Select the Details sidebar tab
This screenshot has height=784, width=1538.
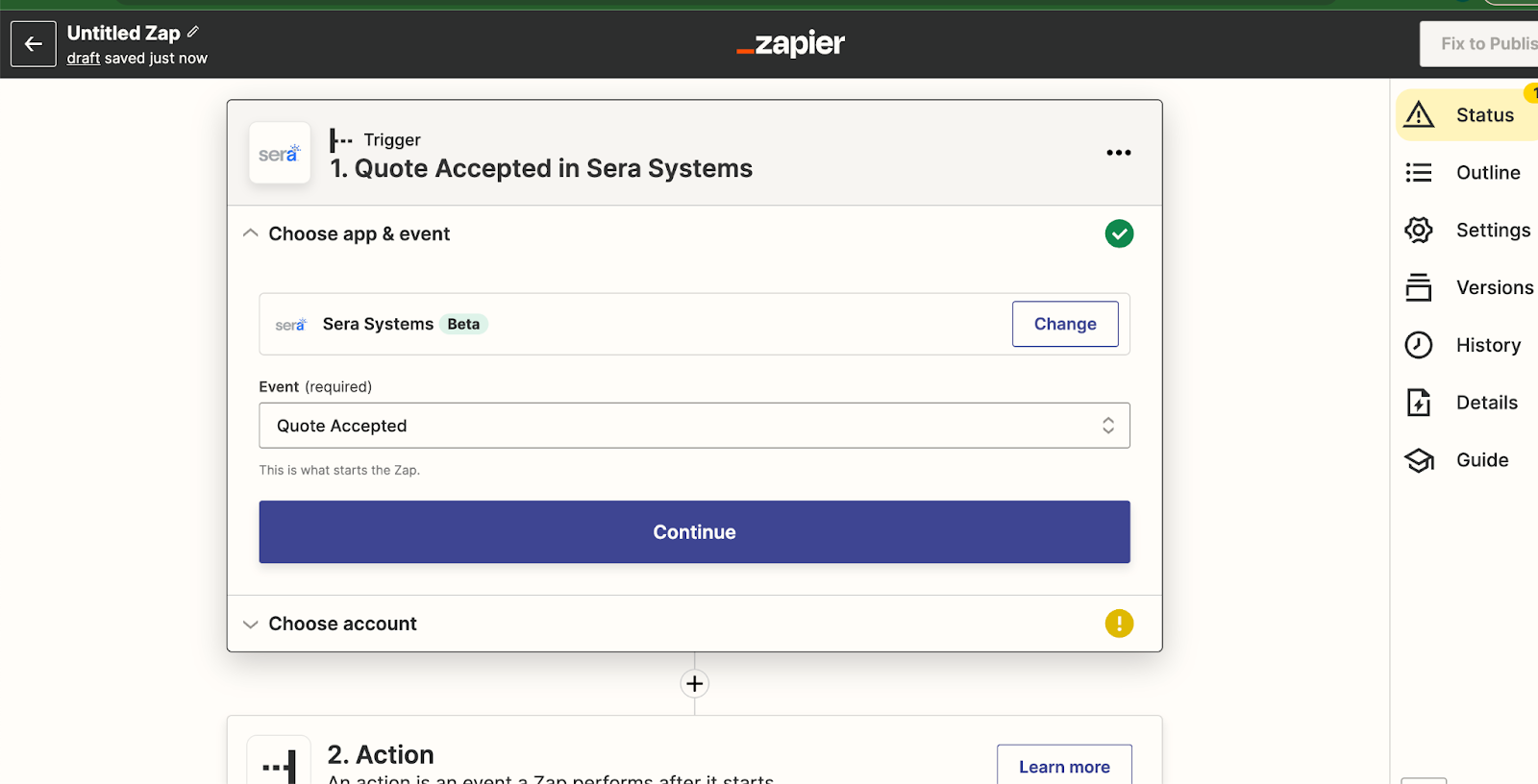[x=1468, y=403]
